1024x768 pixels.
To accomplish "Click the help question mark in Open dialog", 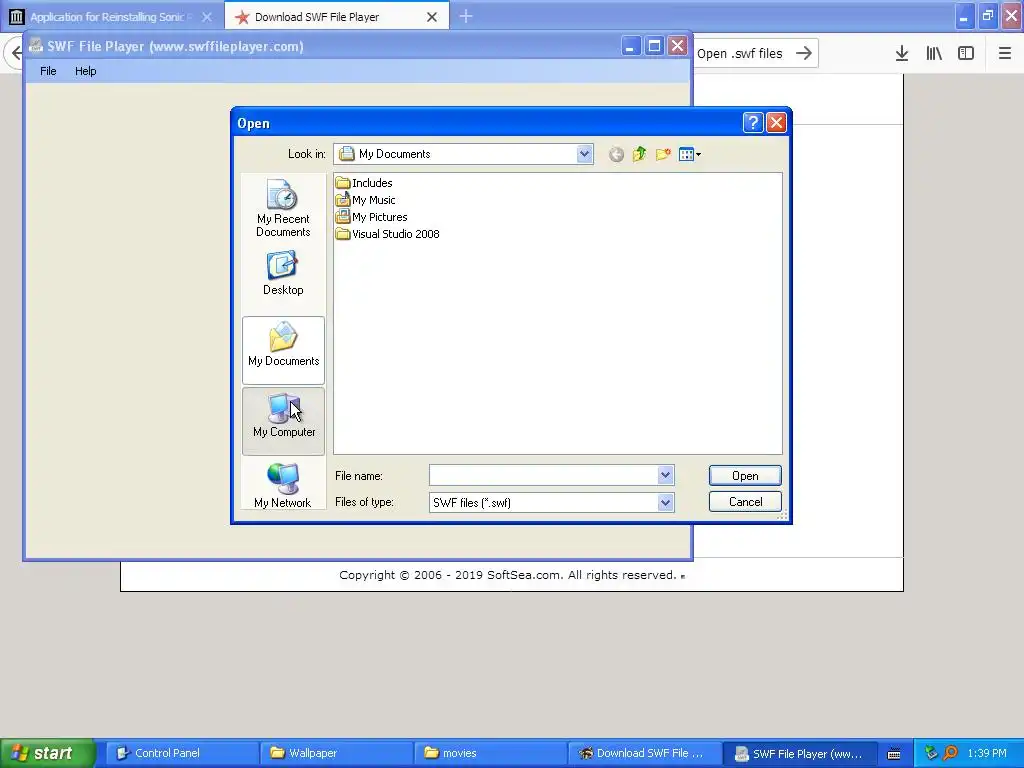I will coord(752,123).
